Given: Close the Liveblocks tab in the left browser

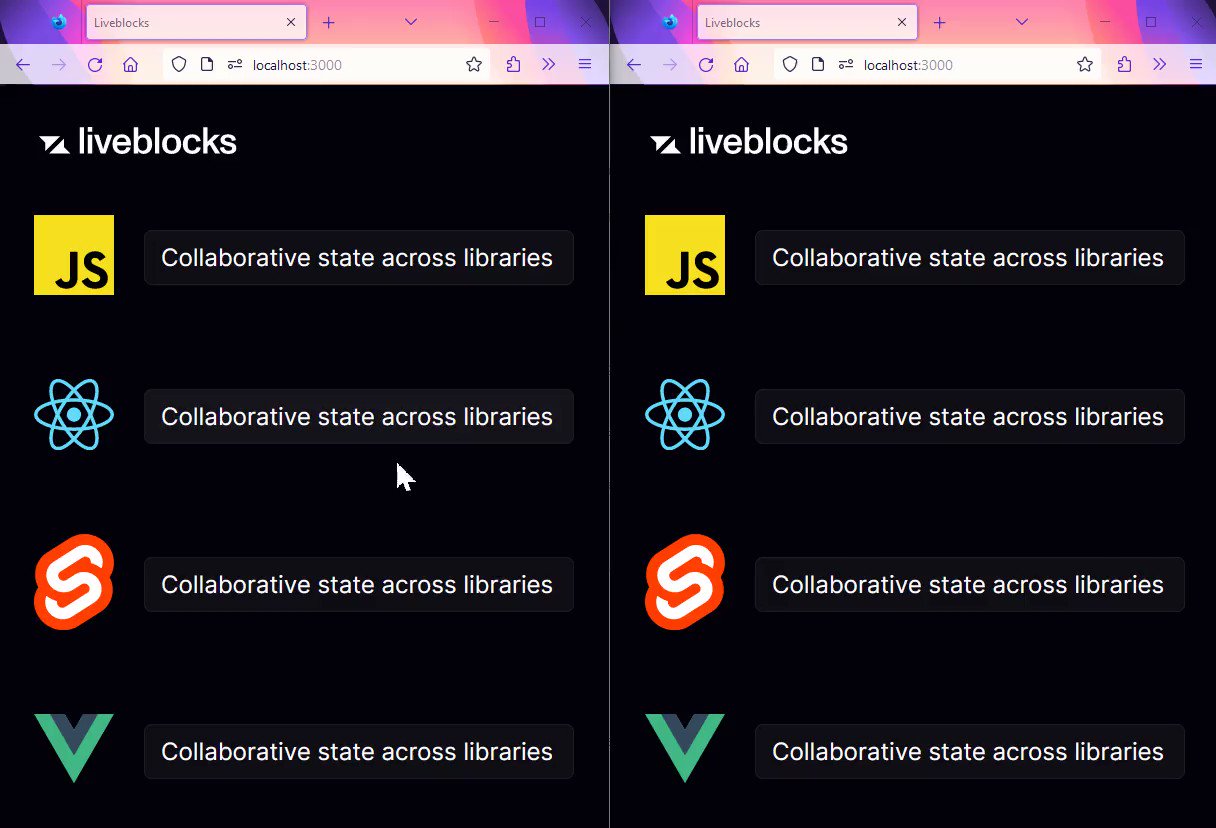Looking at the screenshot, I should click(x=291, y=22).
